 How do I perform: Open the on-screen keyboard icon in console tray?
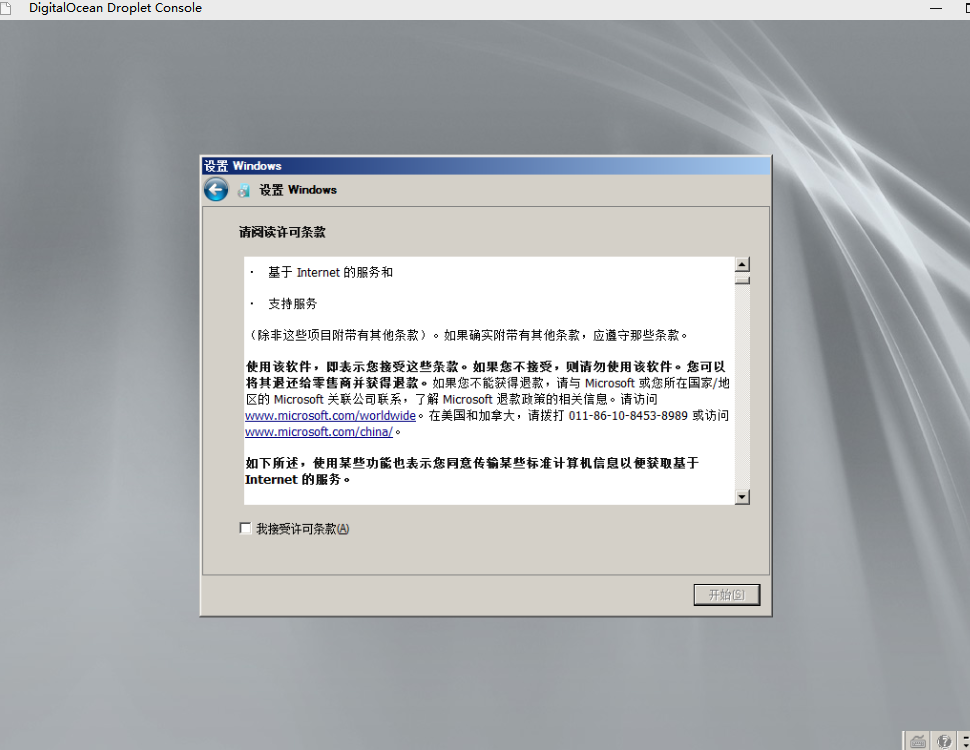point(917,741)
